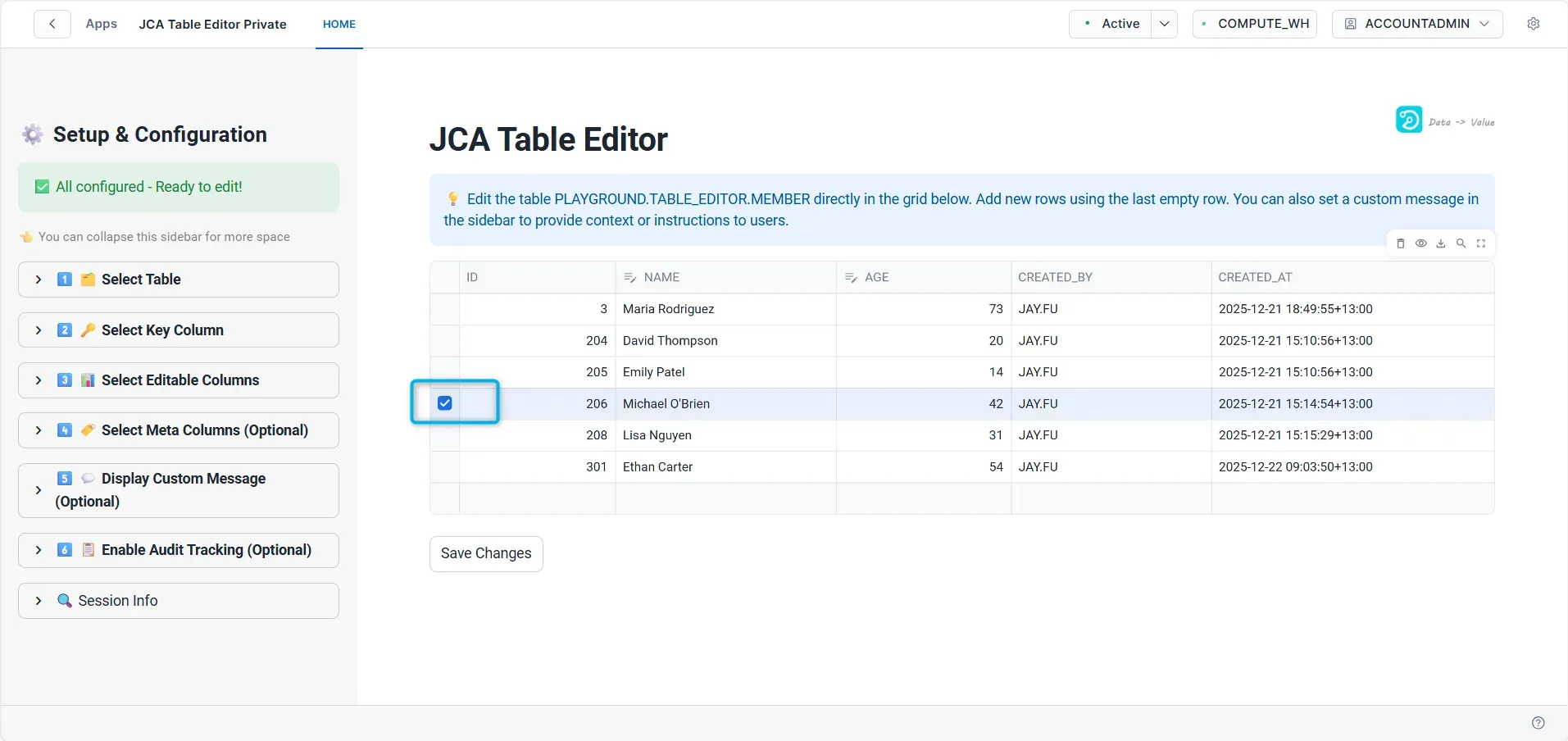Click the back arrow next to Apps
The image size is (1568, 741).
tap(52, 23)
